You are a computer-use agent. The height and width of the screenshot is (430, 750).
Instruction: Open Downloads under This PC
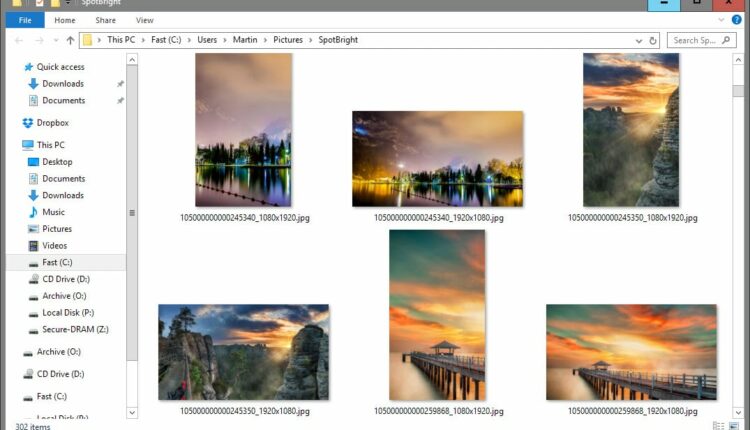[x=63, y=195]
